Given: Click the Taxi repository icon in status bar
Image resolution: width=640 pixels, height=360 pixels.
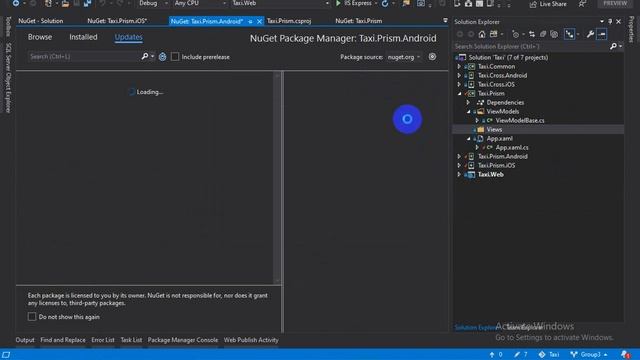Looking at the screenshot, I should tap(542, 354).
